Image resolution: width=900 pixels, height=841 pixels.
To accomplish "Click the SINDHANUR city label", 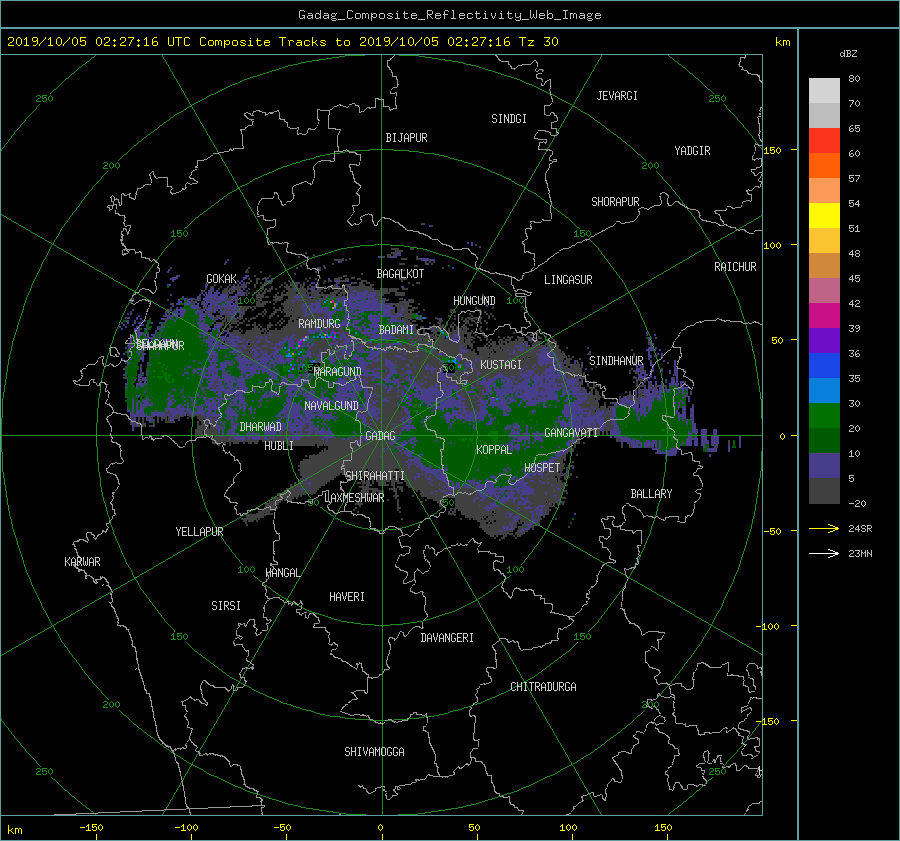I will coord(616,361).
